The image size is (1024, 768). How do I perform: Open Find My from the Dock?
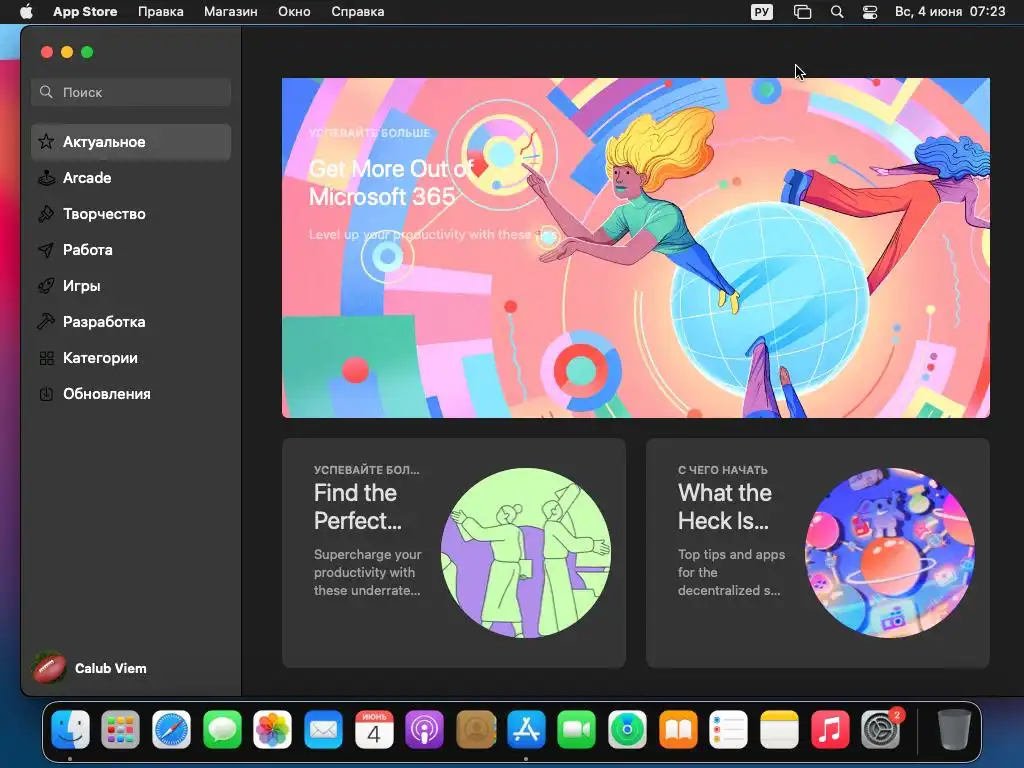tap(627, 729)
